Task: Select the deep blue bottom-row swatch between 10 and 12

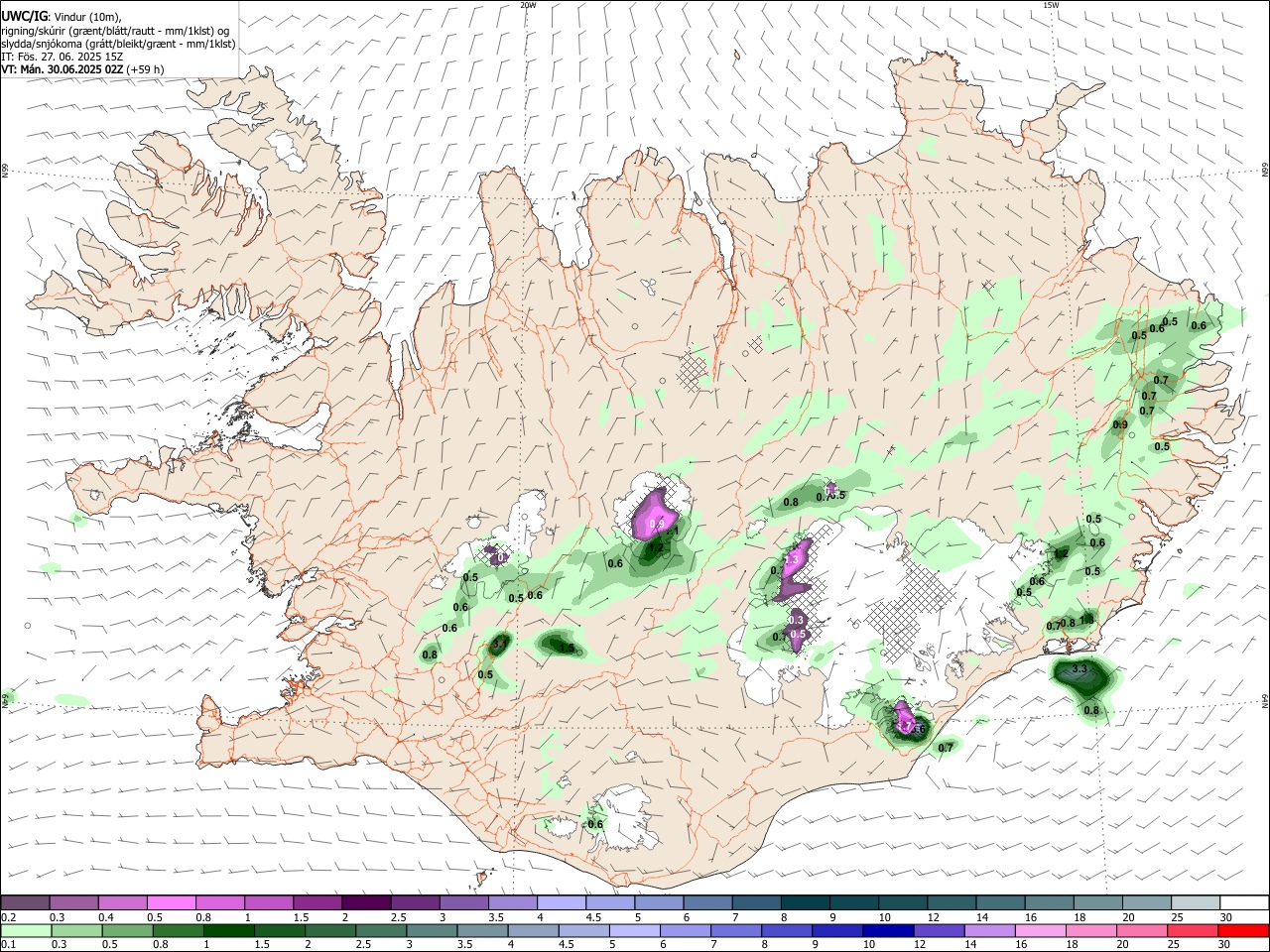Action: [887, 930]
